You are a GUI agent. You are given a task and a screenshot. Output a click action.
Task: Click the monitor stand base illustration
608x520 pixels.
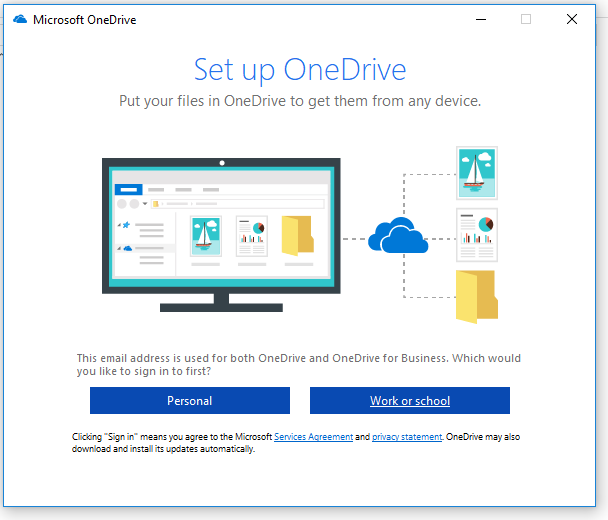220,305
